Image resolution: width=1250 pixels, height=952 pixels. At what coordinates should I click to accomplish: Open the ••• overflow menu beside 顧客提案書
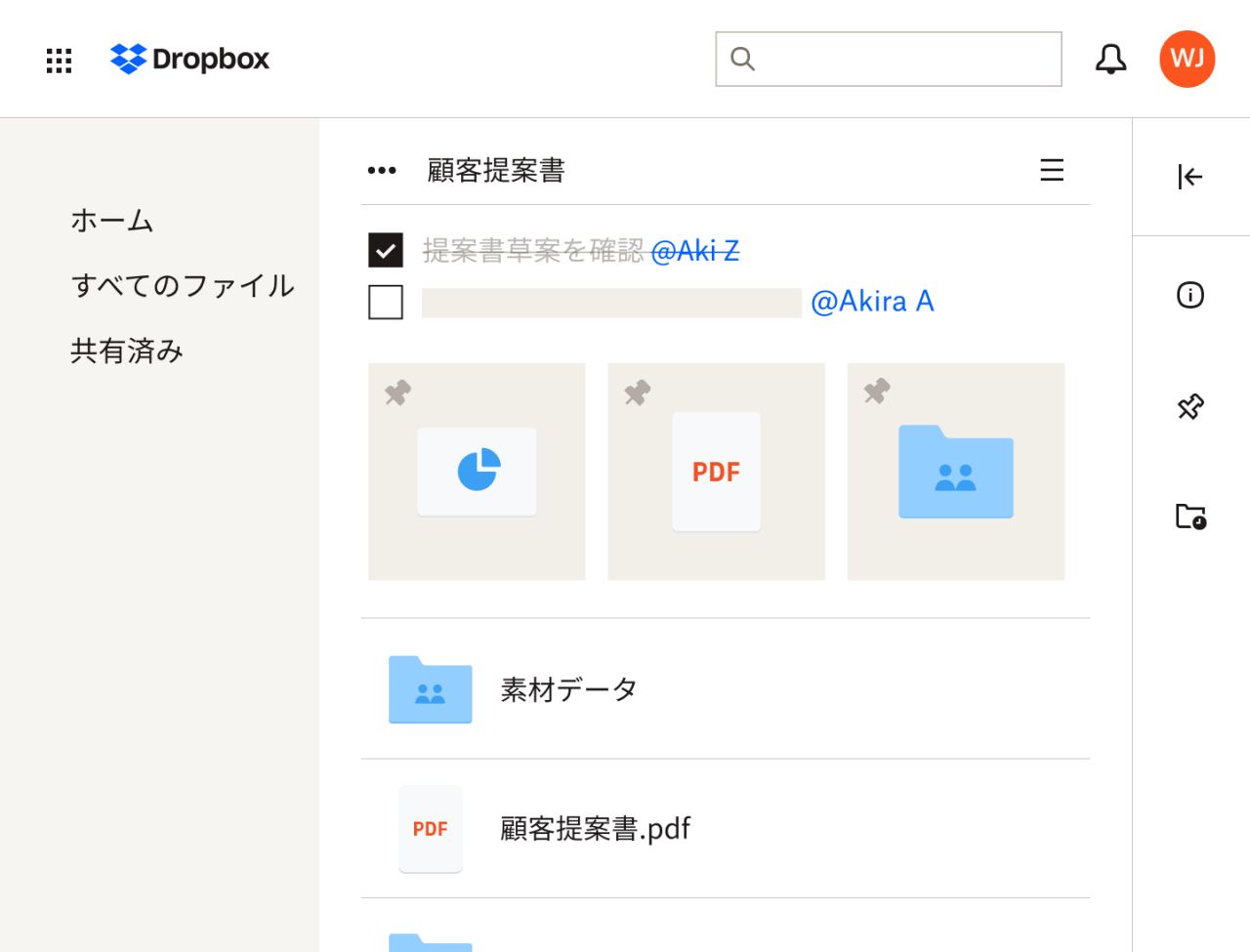coord(382,169)
